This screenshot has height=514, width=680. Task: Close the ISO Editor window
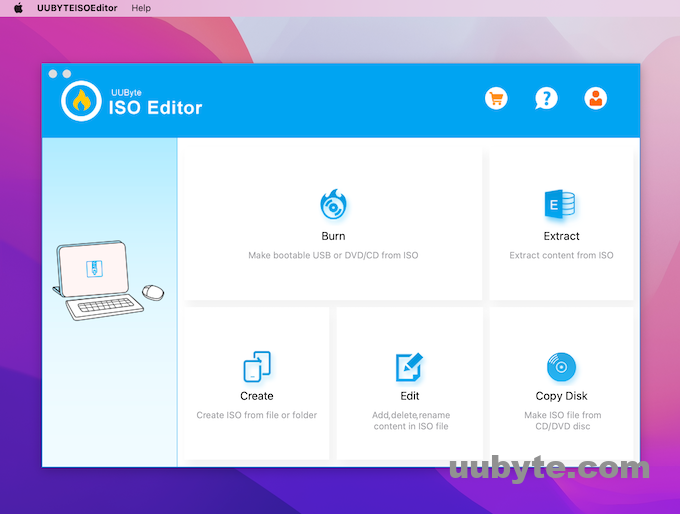(53, 74)
